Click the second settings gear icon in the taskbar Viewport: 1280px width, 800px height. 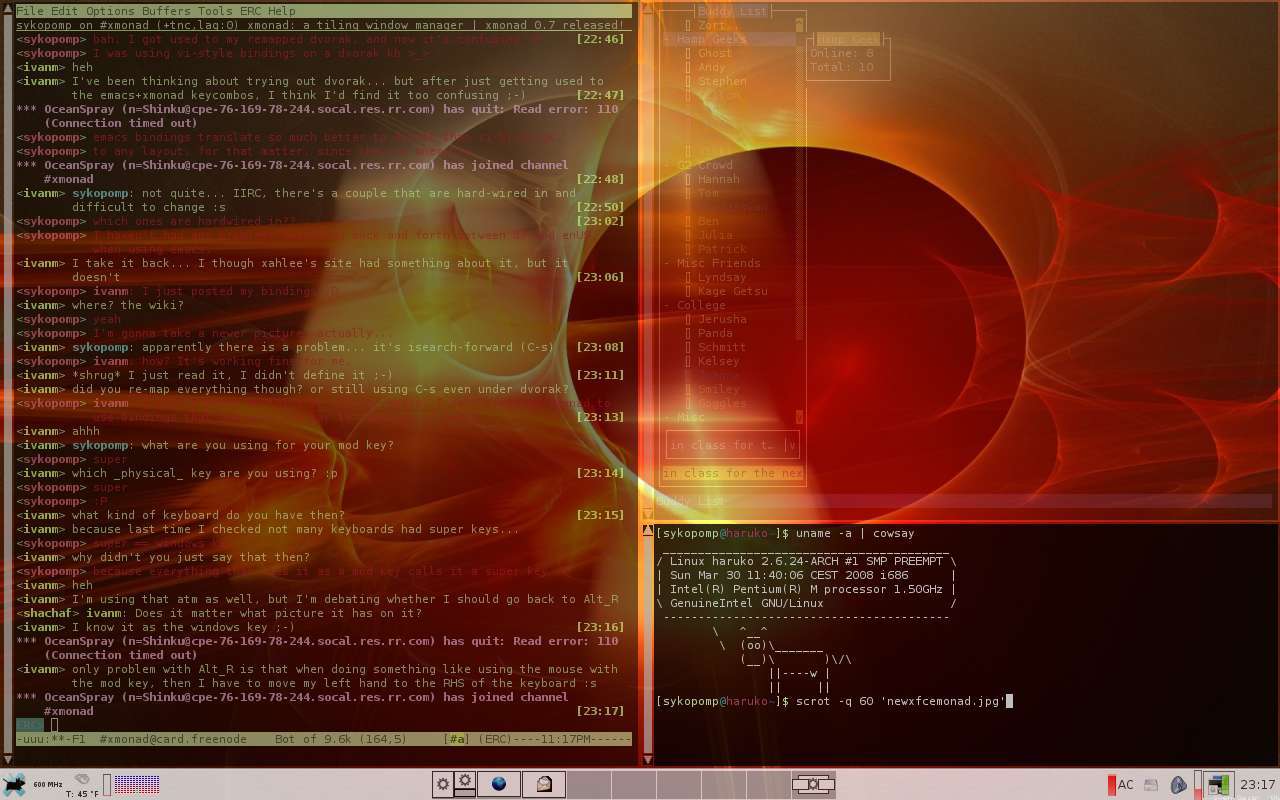[x=465, y=781]
